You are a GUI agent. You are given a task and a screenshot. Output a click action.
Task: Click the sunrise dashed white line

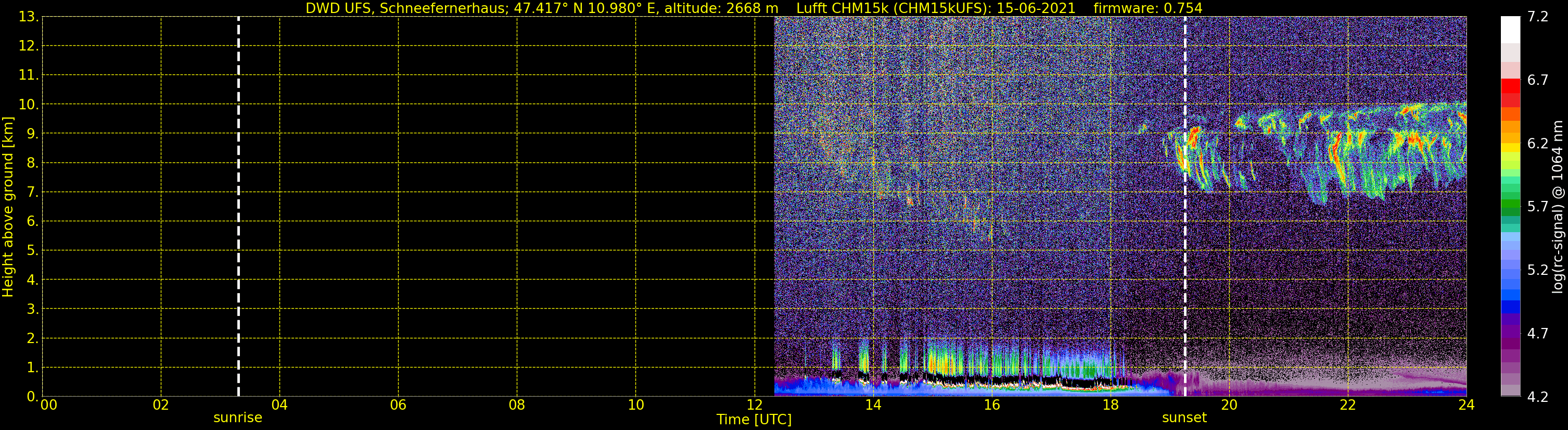[x=238, y=207]
